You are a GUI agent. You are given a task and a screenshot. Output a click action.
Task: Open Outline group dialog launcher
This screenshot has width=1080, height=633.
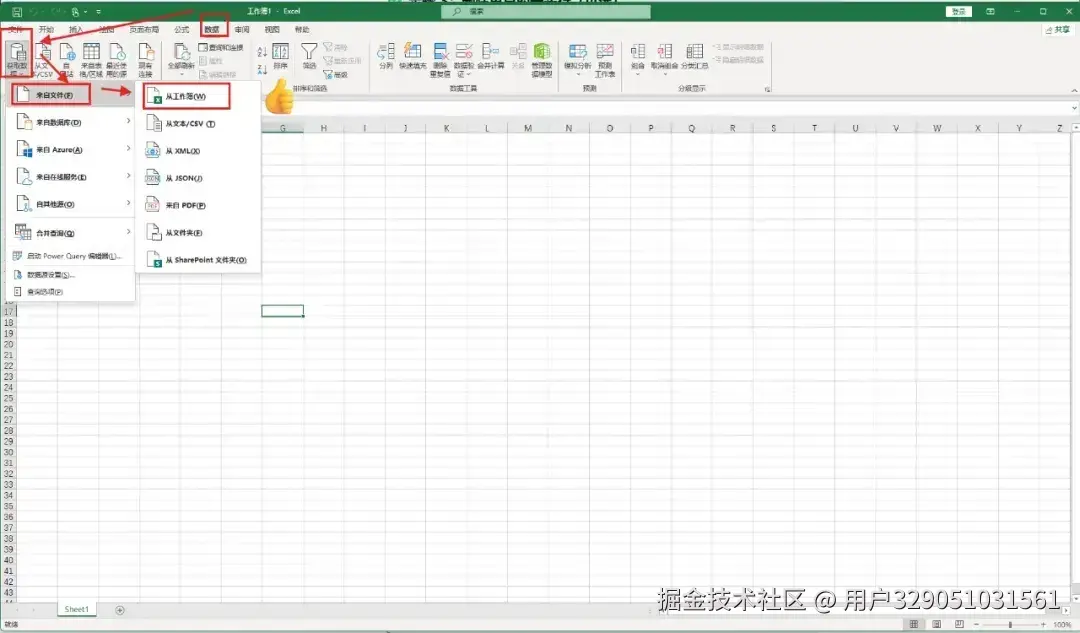(767, 90)
